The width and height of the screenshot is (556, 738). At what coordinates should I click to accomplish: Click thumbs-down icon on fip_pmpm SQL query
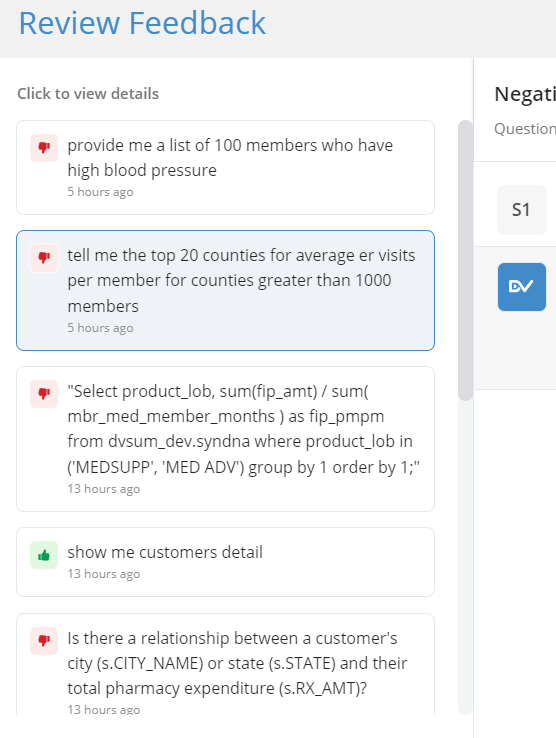click(44, 393)
